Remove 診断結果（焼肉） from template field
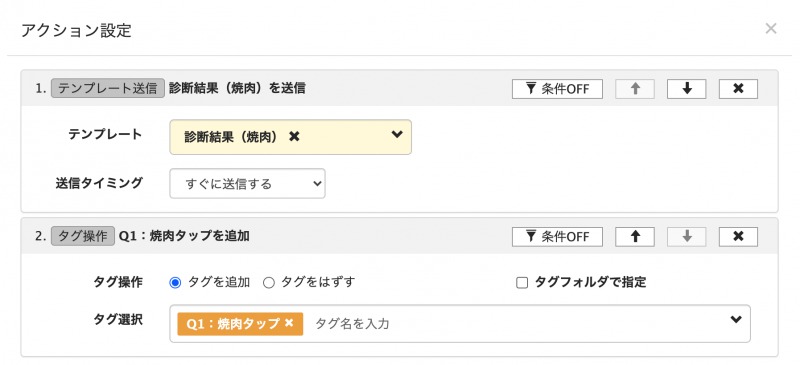Image resolution: width=800 pixels, height=365 pixels. pyautogui.click(x=294, y=136)
